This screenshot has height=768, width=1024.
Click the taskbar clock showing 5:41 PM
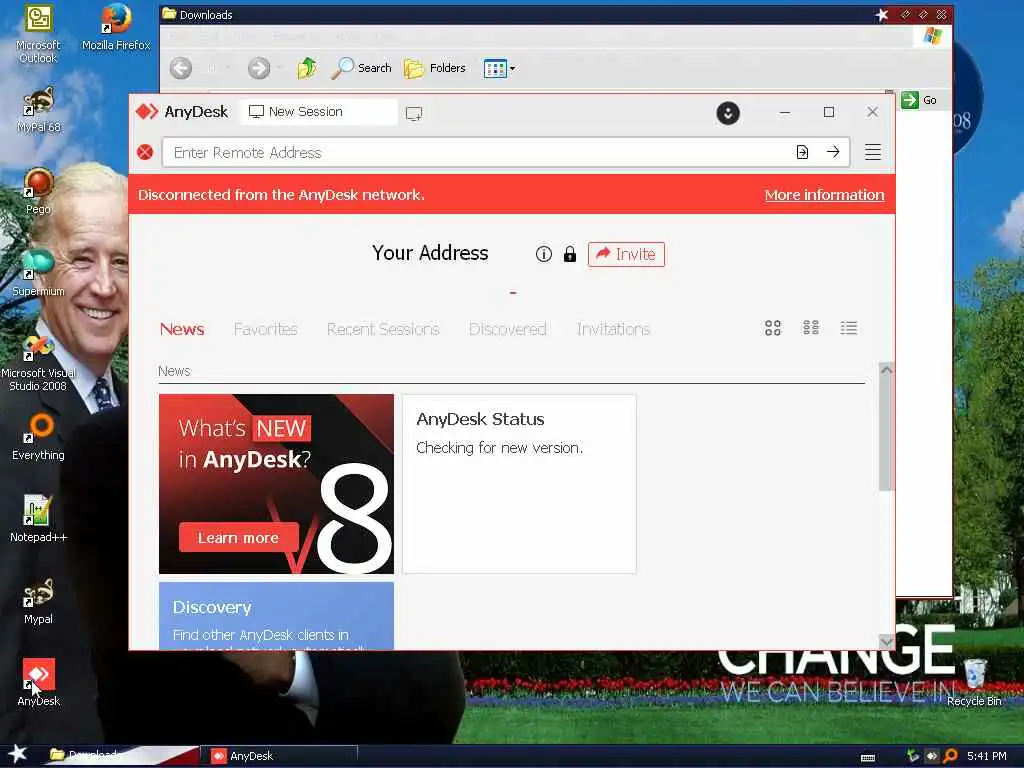[987, 756]
